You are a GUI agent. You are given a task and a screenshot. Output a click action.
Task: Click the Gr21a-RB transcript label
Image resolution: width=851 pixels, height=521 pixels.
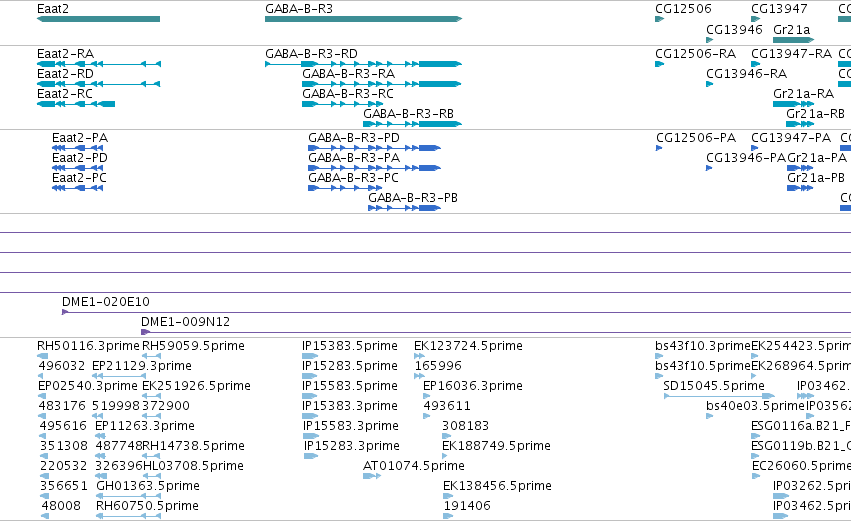tap(815, 114)
